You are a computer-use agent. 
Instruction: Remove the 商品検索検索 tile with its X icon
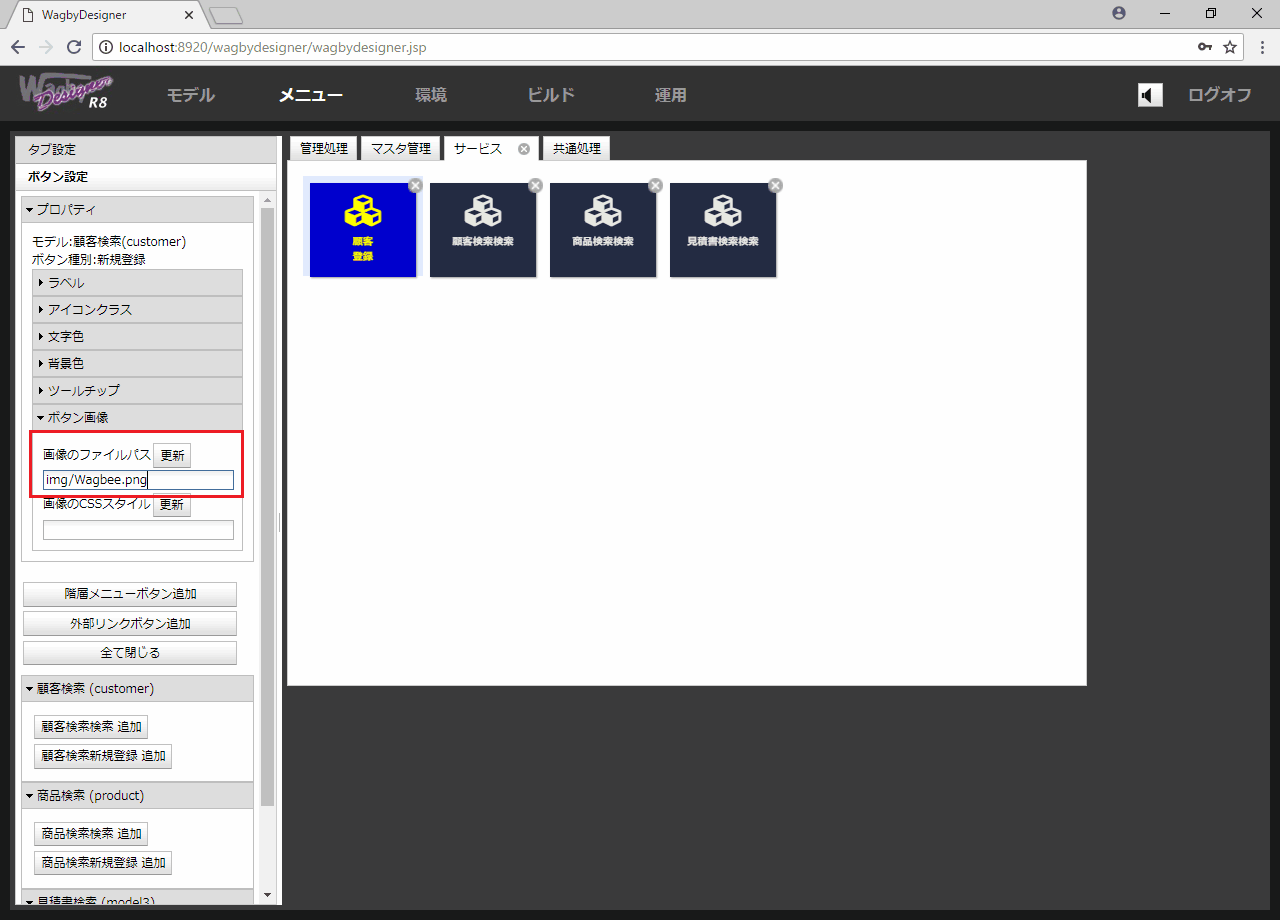[655, 185]
